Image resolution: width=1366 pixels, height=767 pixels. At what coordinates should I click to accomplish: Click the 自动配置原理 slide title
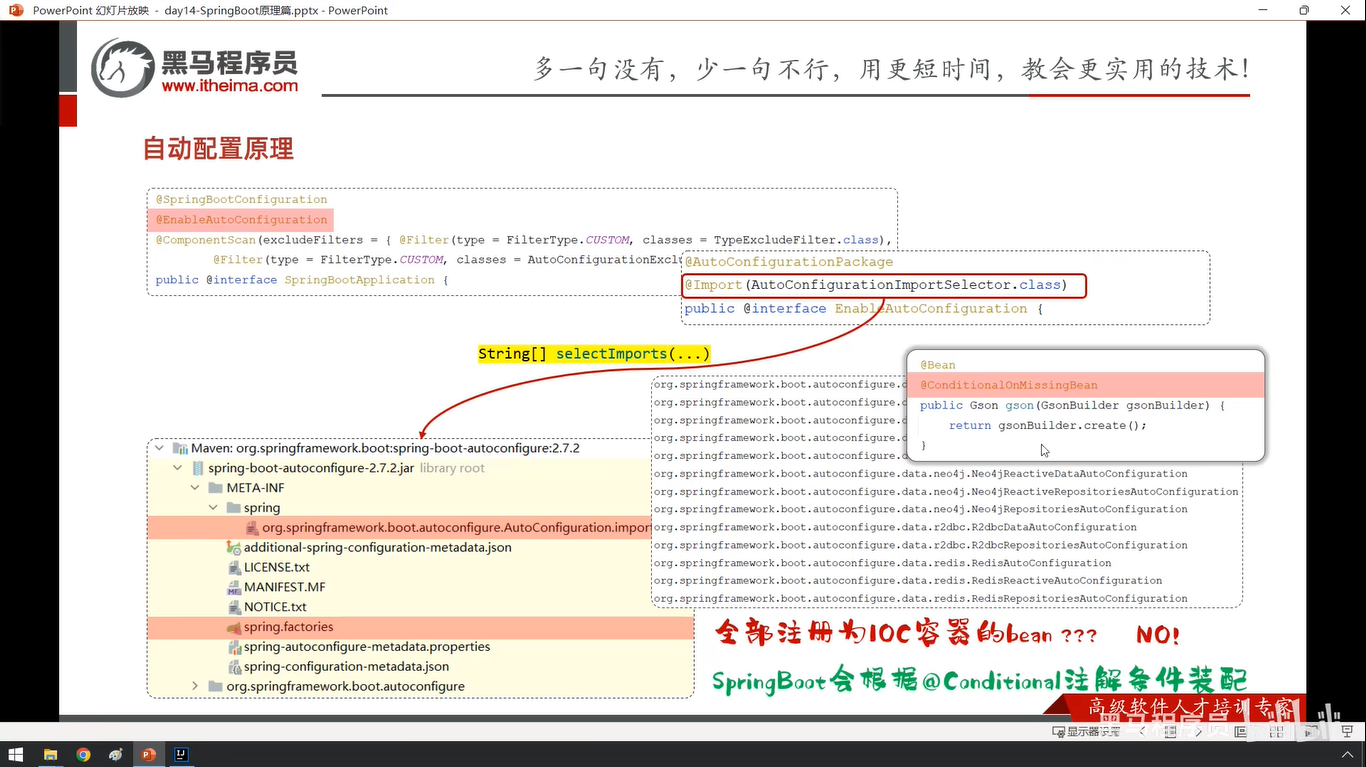(218, 149)
